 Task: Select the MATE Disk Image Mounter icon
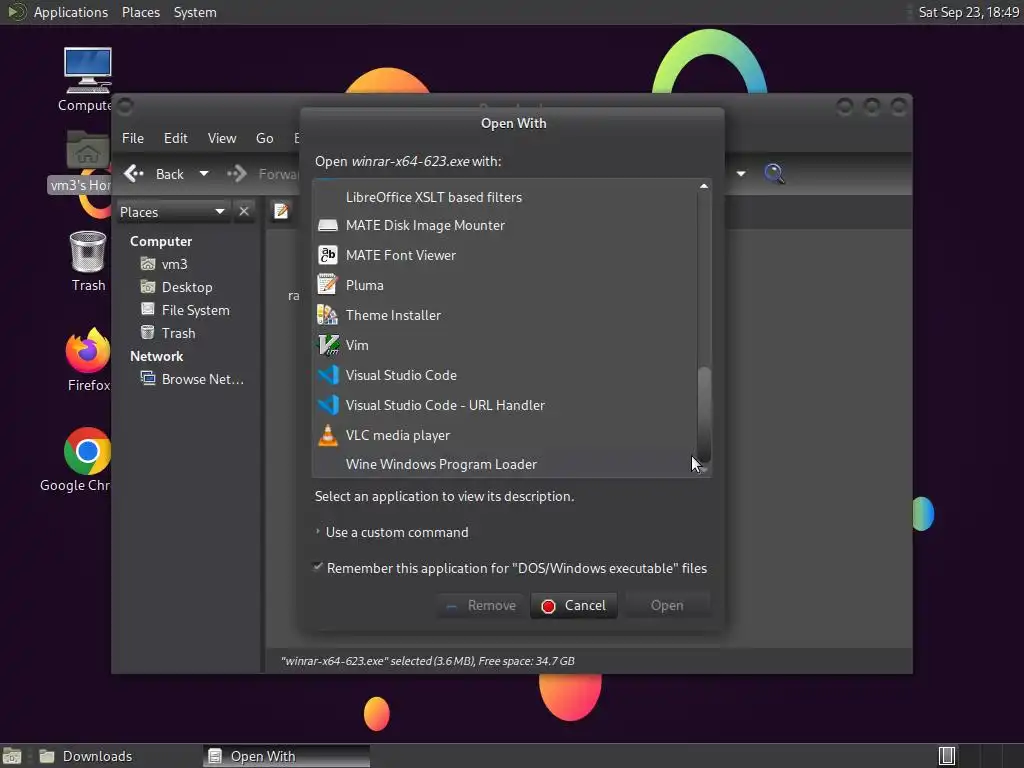point(327,225)
